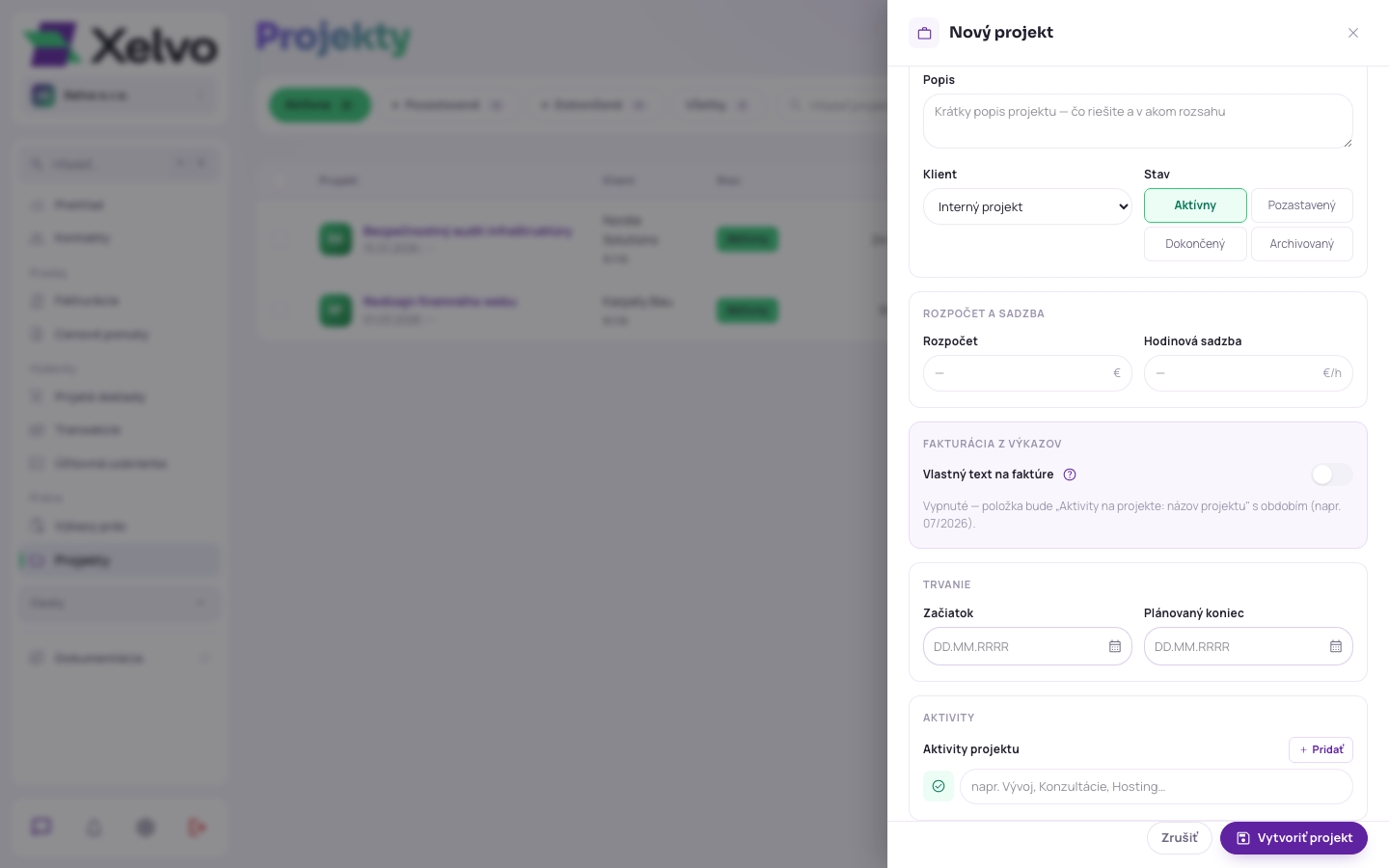Click the briefcase icon beside Nový projekt
The width and height of the screenshot is (1389, 868).
924,33
